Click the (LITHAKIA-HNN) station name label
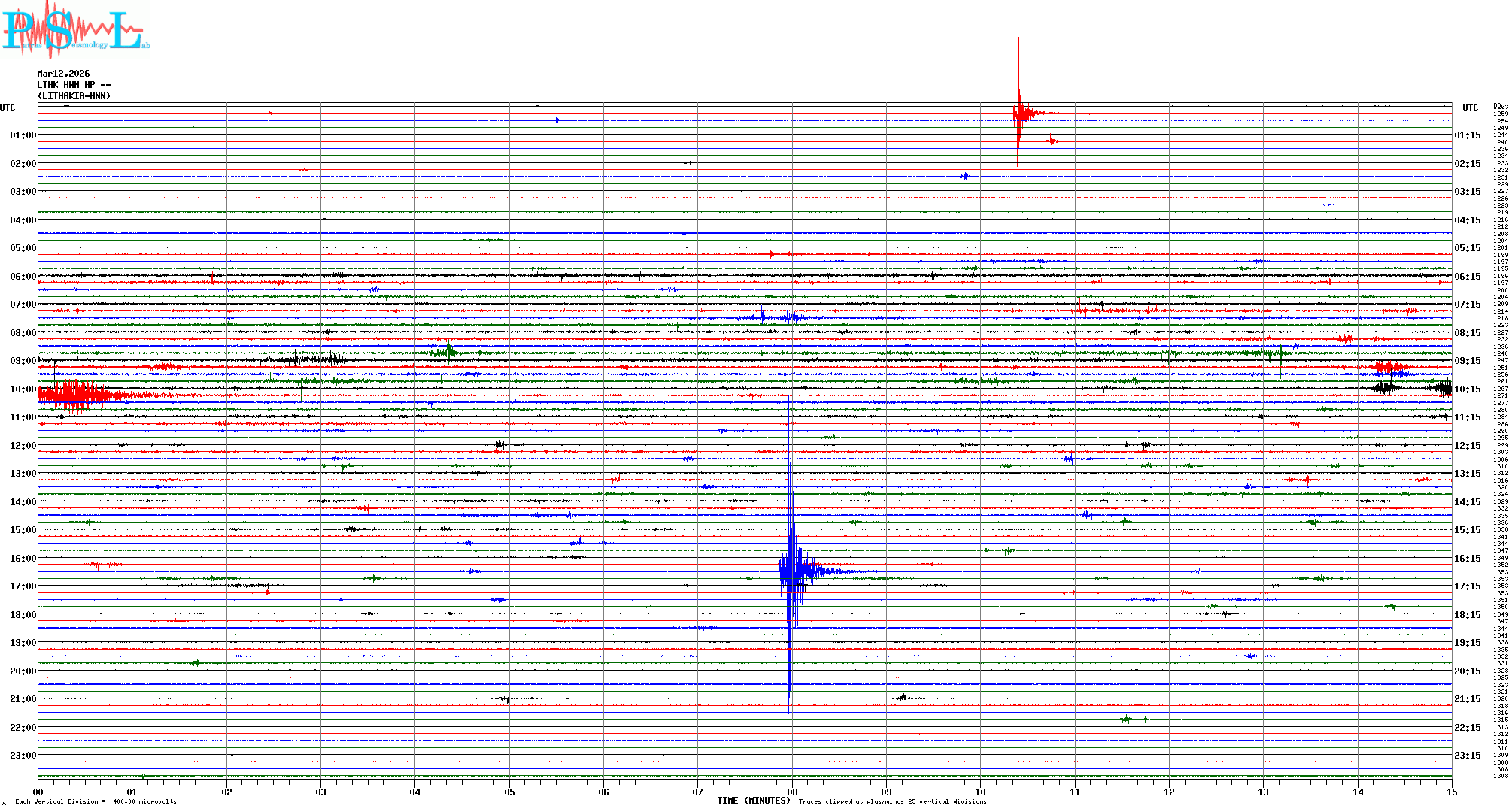 74,96
